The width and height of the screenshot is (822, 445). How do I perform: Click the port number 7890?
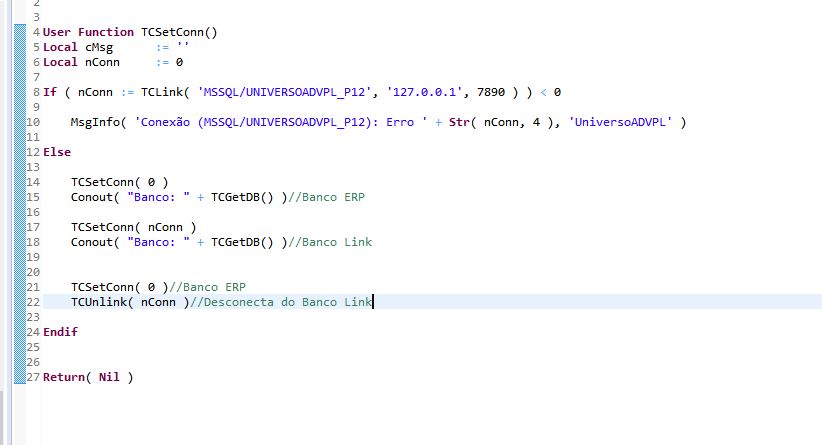coord(491,92)
